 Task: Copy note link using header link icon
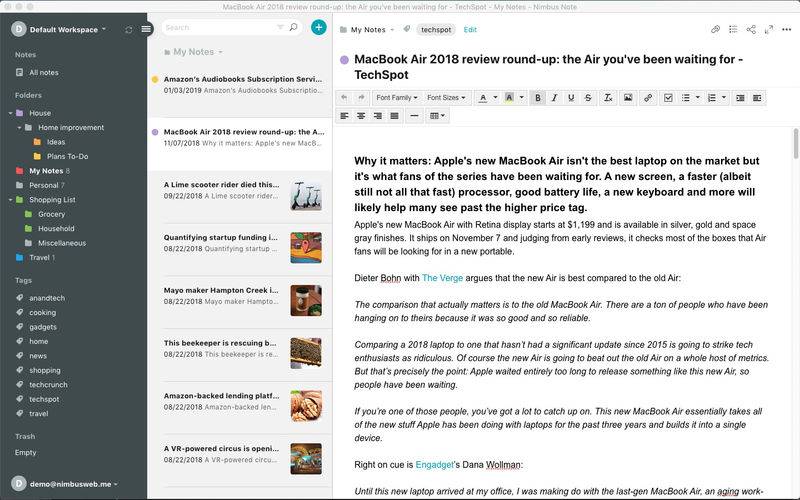click(x=715, y=30)
